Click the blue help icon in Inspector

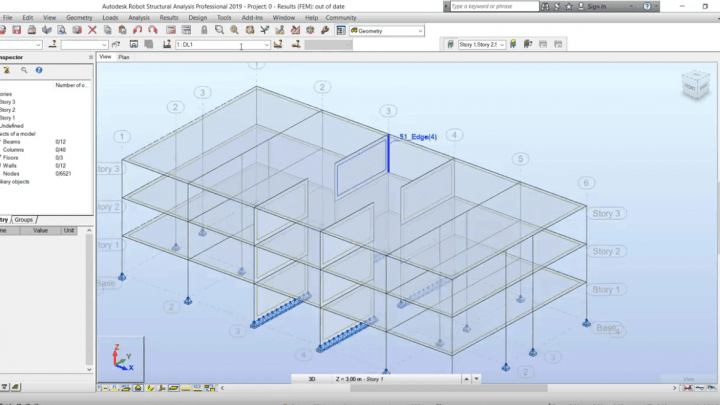coord(39,70)
